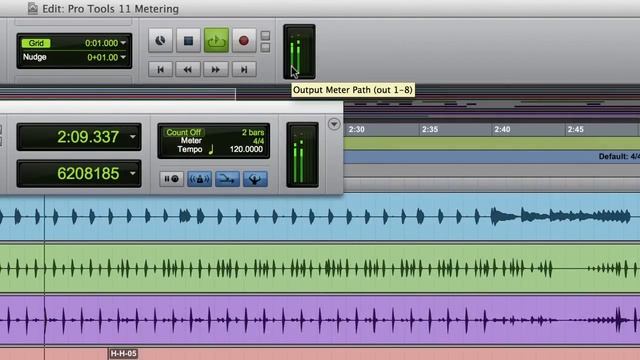Open the sub counter format dropdown
The image size is (640, 360).
(133, 173)
